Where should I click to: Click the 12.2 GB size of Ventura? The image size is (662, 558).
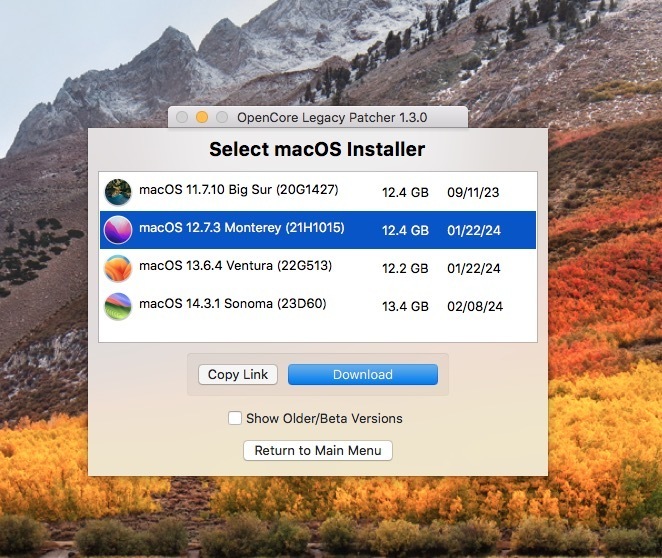[x=405, y=268]
